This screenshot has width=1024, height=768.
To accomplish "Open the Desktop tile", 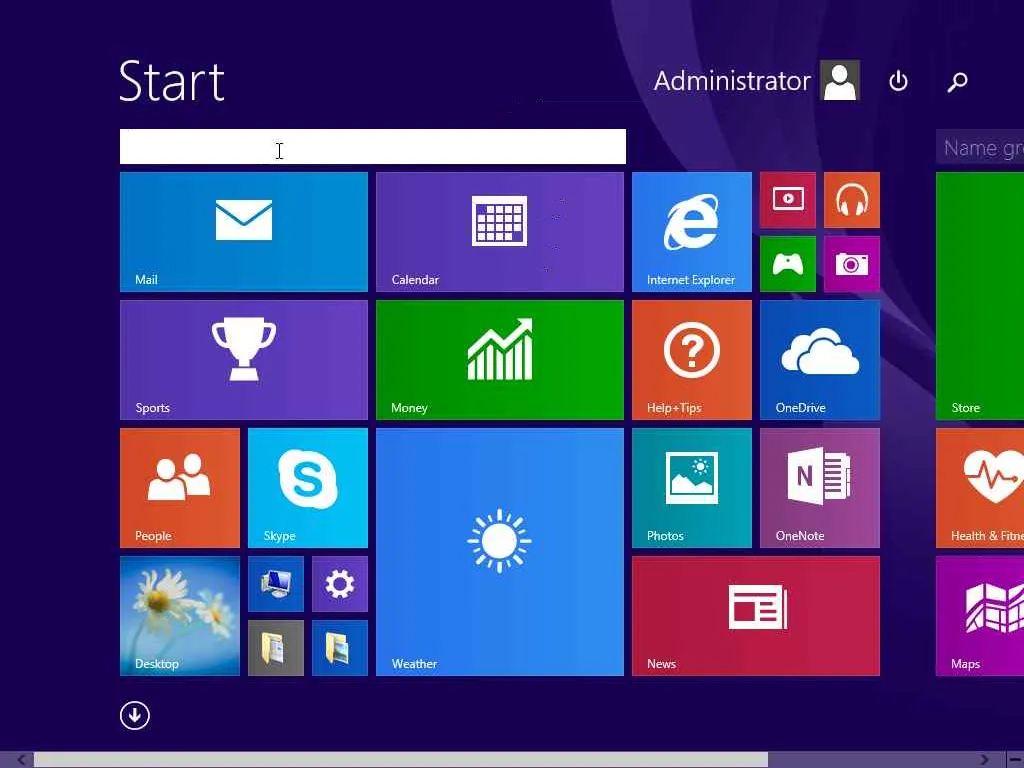I will pos(180,616).
